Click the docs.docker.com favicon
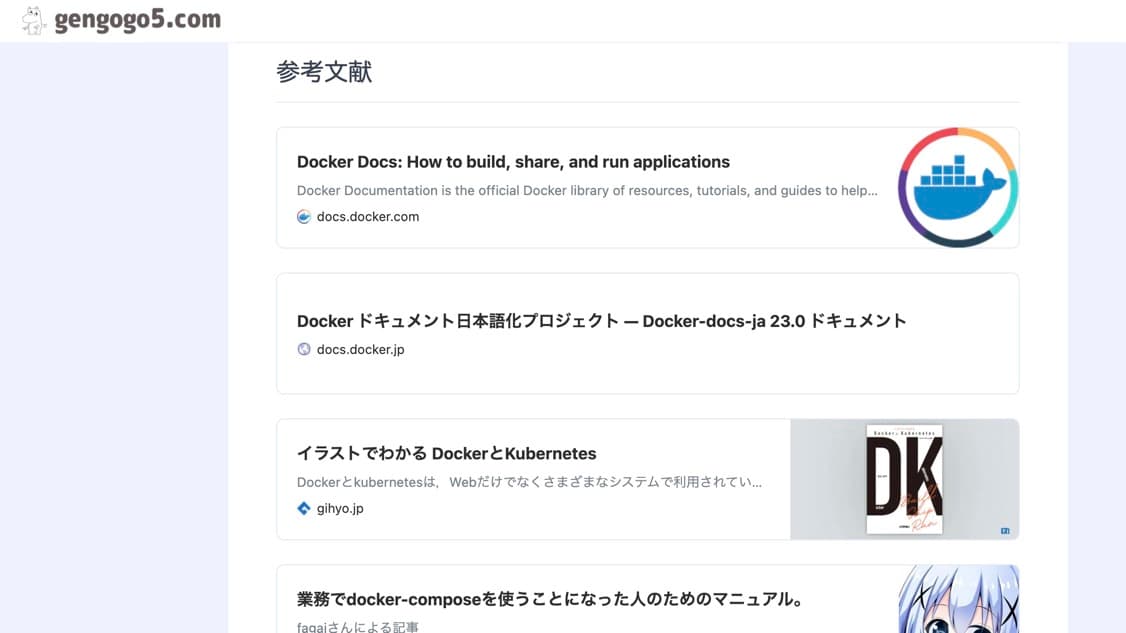The width and height of the screenshot is (1126, 633). tap(304, 217)
